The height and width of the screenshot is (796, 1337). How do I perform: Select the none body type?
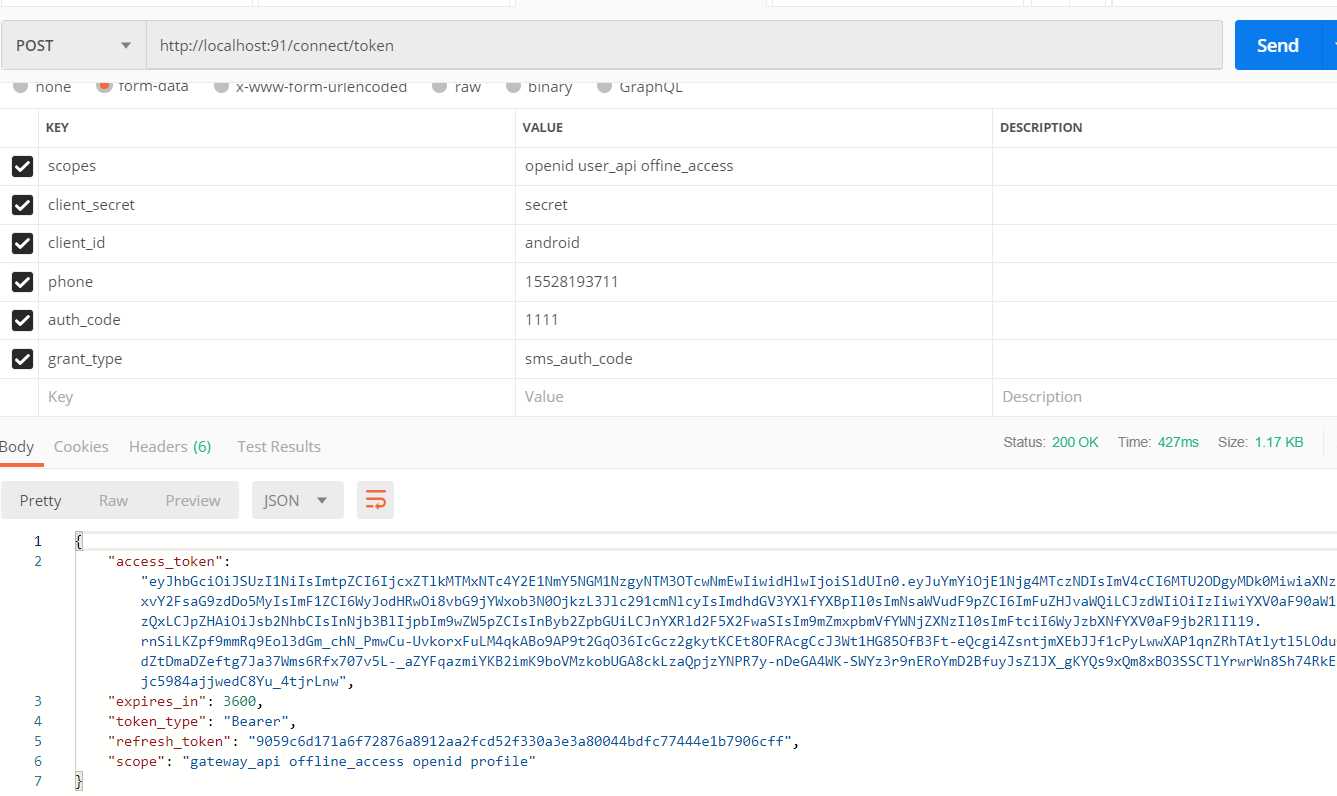click(x=42, y=87)
